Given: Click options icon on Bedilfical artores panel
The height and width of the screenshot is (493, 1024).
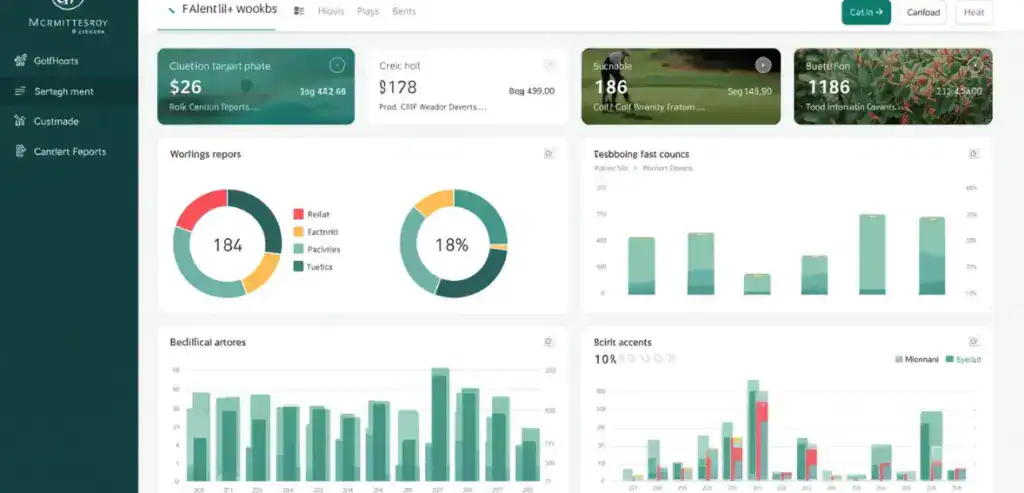Looking at the screenshot, I should (548, 342).
